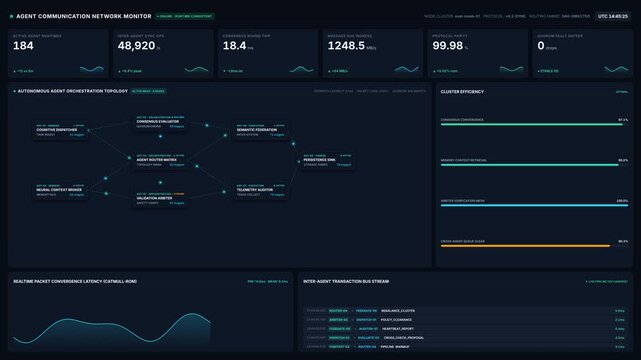Click the trend text at the bottom of the 184 card
The height and width of the screenshot is (360, 641).
click(x=23, y=71)
